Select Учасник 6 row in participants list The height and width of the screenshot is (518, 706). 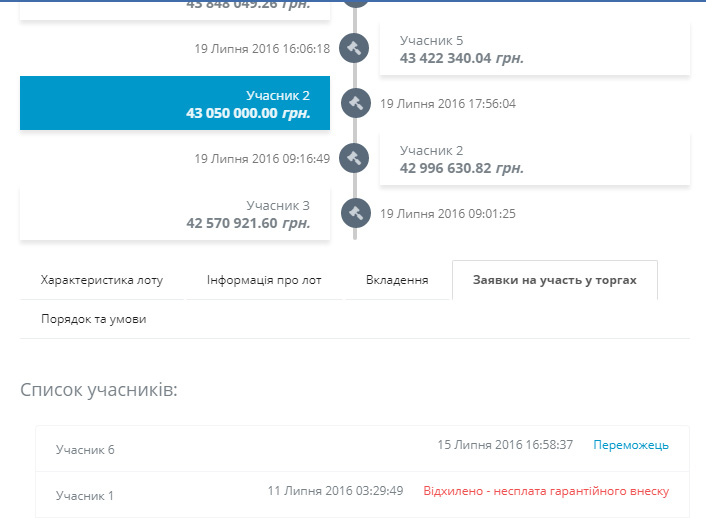85,450
